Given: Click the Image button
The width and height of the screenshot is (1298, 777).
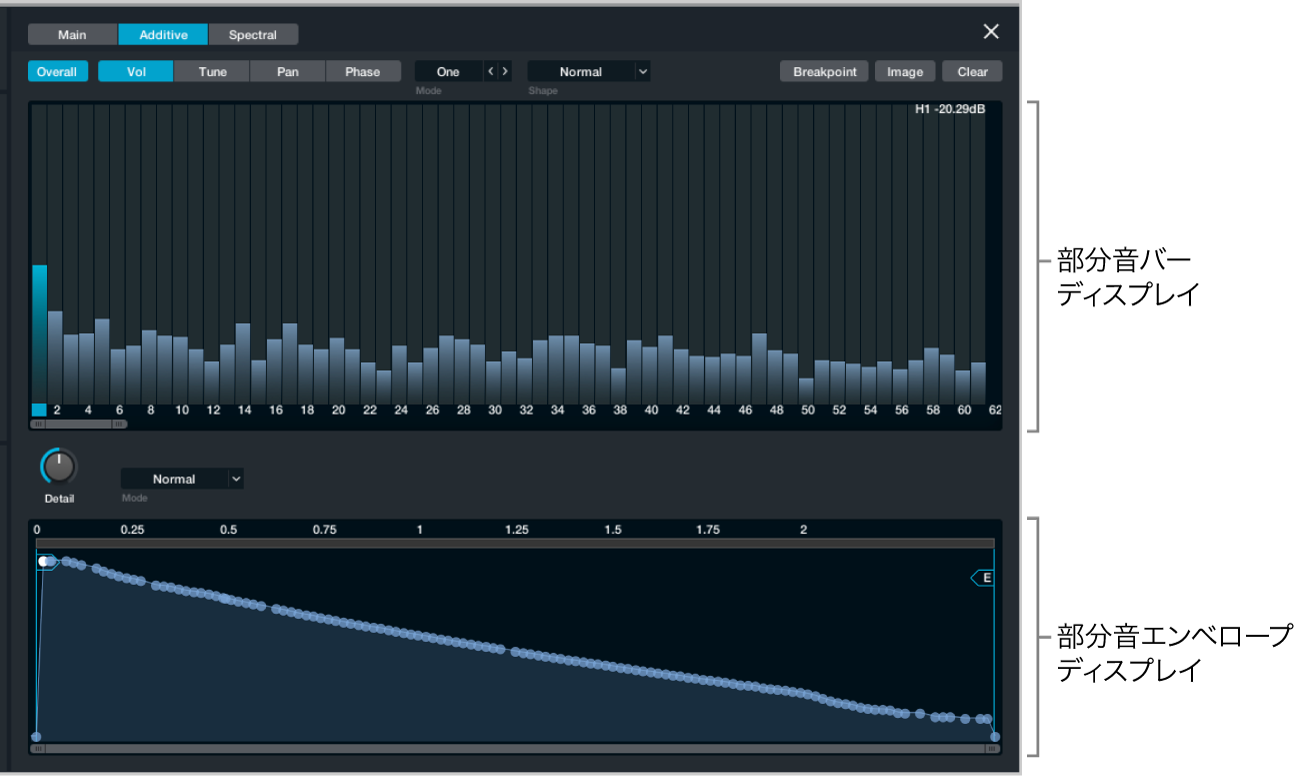Looking at the screenshot, I should click(905, 72).
